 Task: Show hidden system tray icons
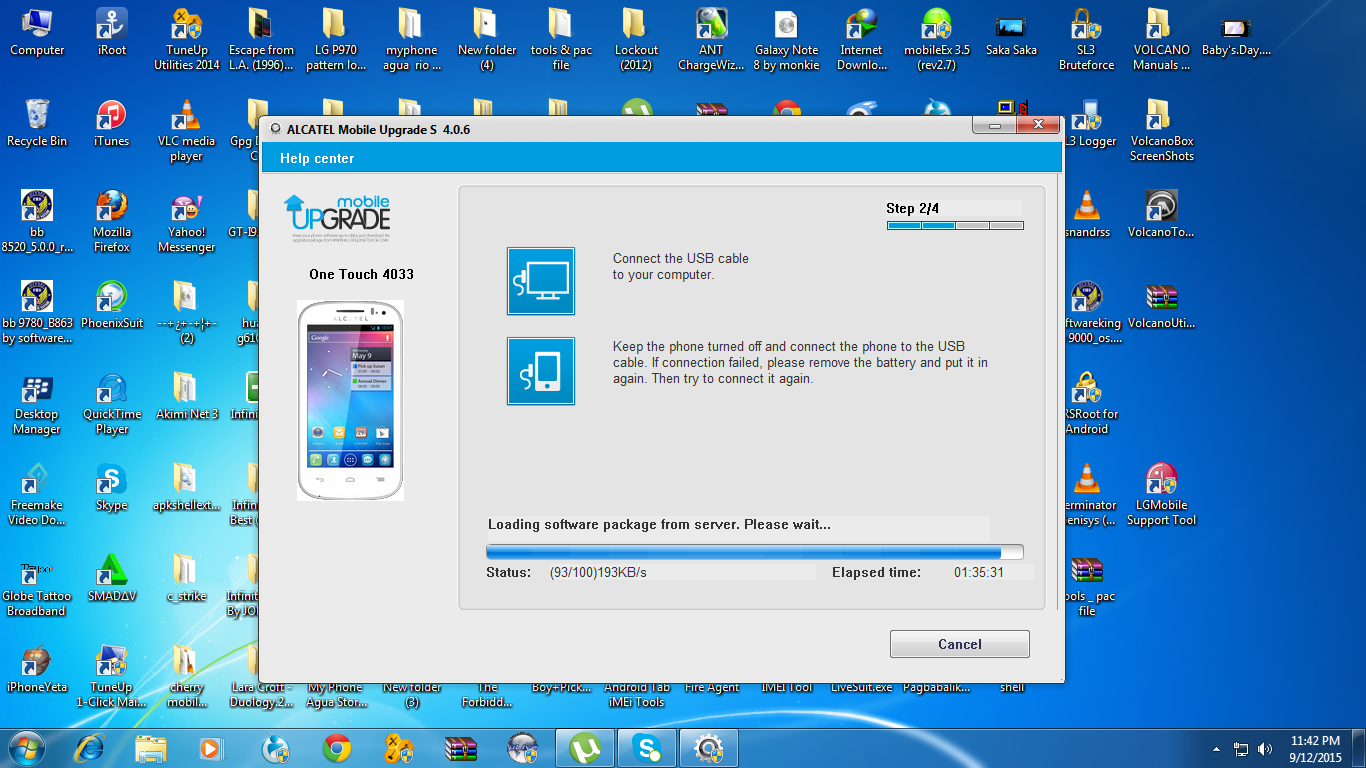pyautogui.click(x=1217, y=748)
